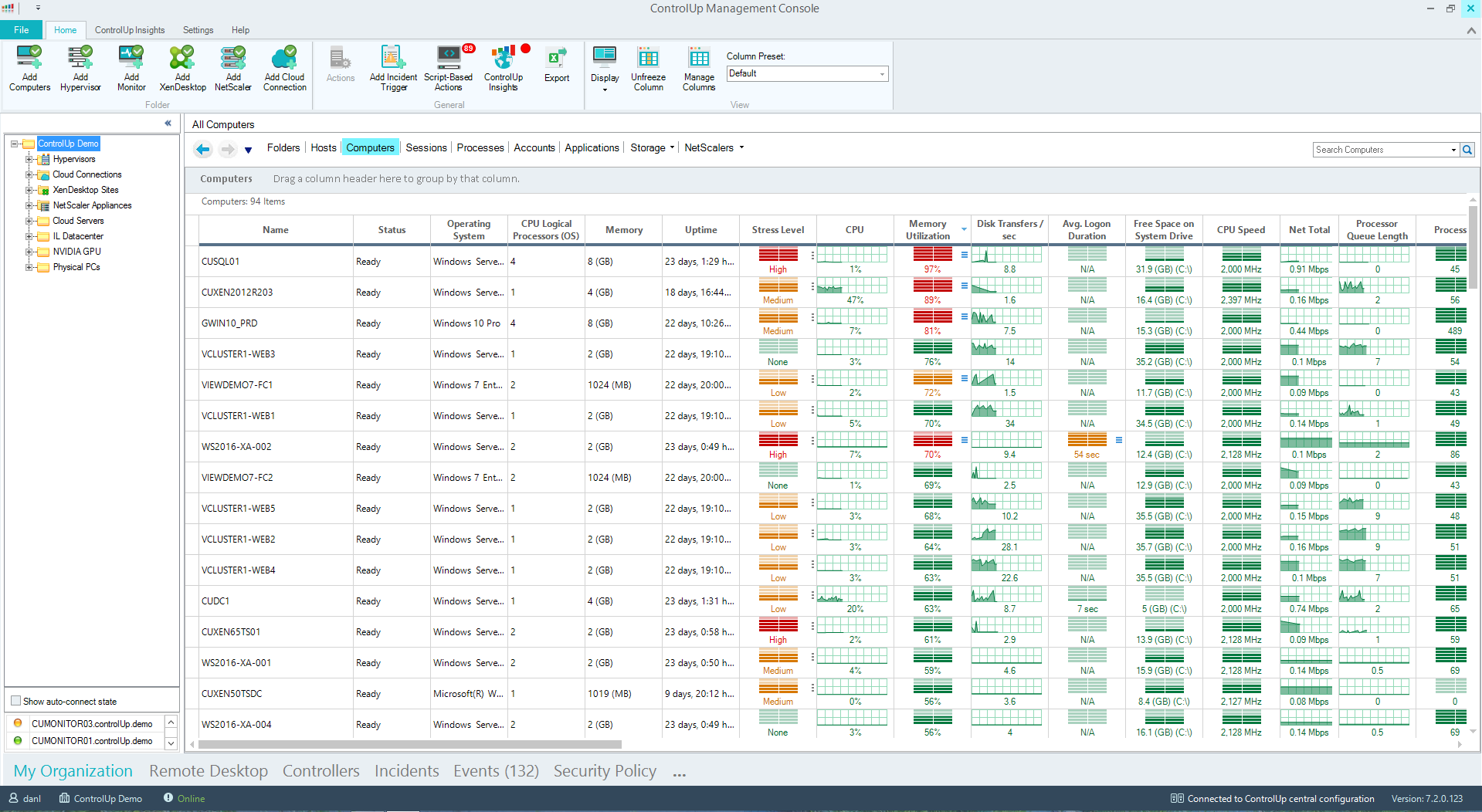1482x812 pixels.
Task: Click the Stress Level column header
Action: [x=778, y=230]
